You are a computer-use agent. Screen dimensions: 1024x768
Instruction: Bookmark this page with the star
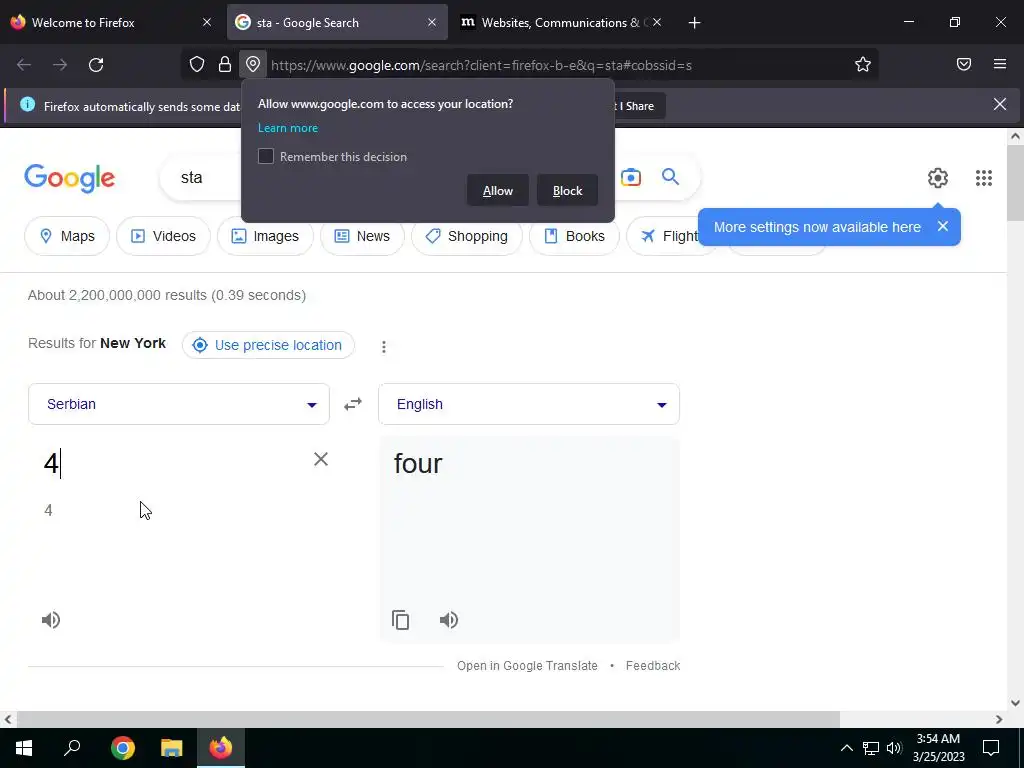pos(863,64)
